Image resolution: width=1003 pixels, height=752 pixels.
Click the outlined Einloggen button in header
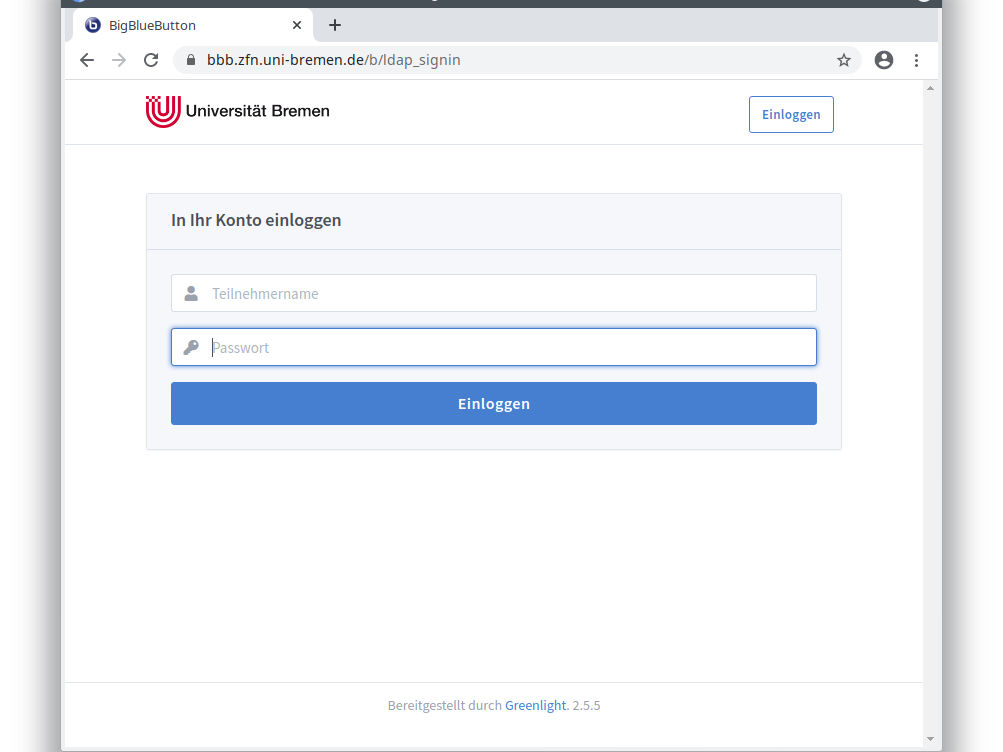pos(790,115)
